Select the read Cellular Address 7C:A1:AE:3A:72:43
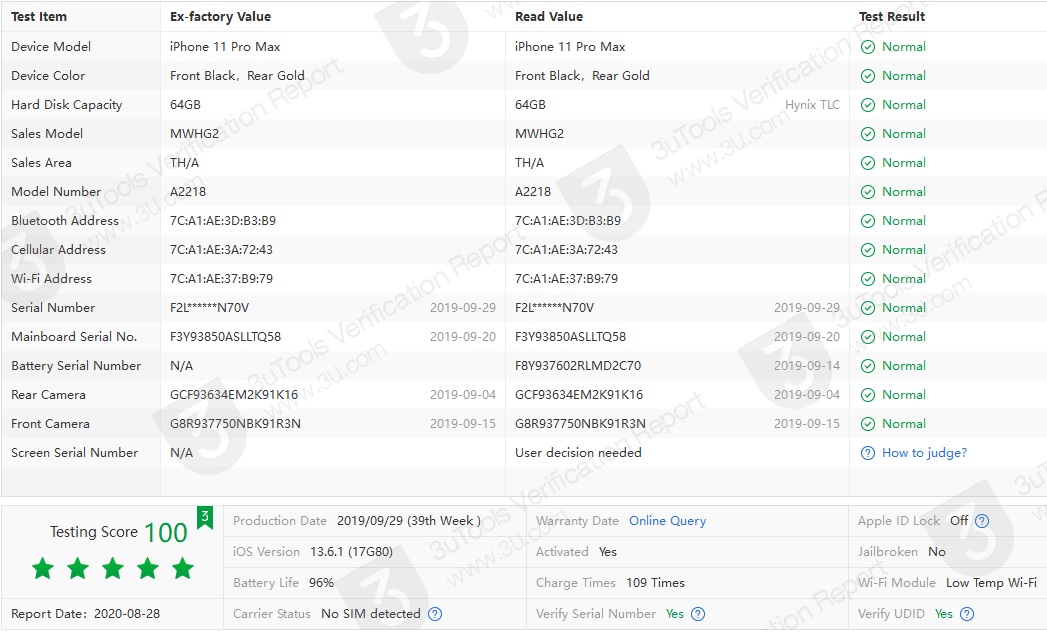The width and height of the screenshot is (1047, 633). [x=566, y=250]
